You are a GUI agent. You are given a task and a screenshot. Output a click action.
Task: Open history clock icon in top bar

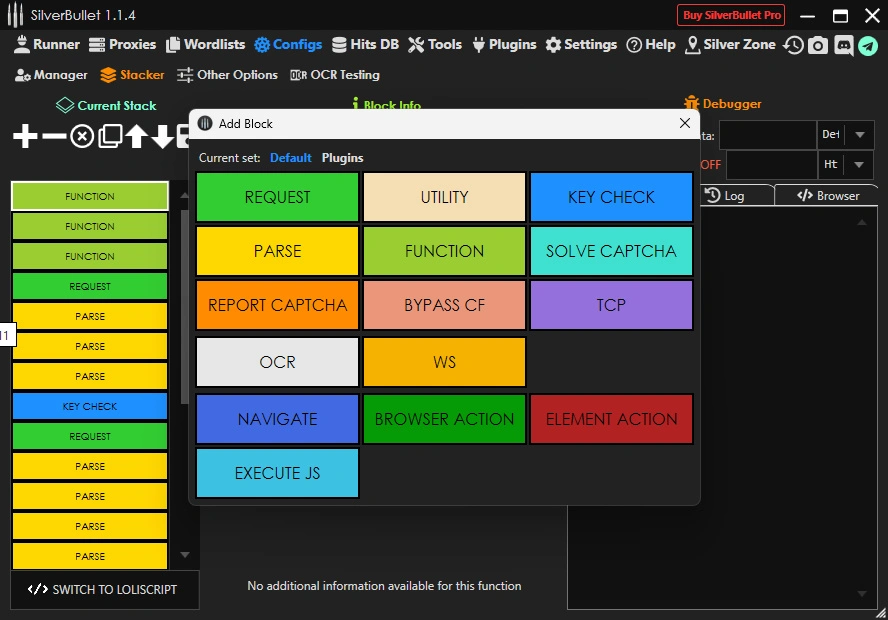[x=793, y=45]
